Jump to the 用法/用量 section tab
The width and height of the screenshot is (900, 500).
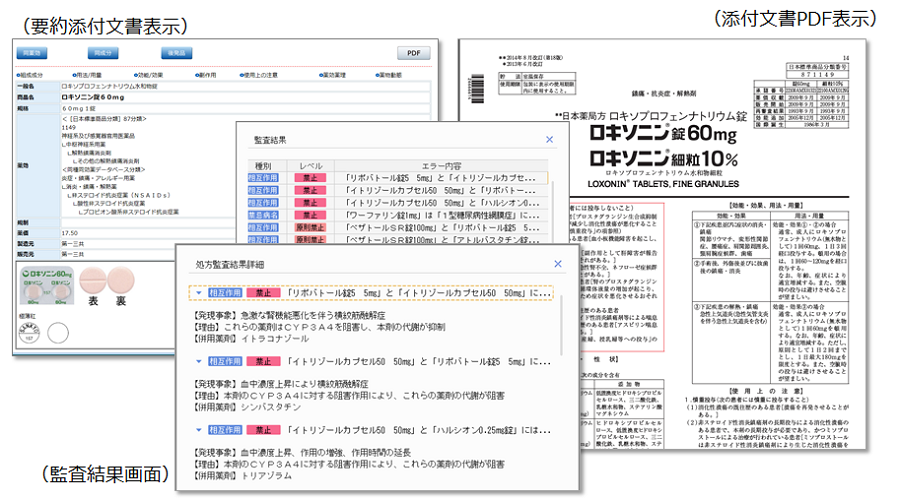[x=89, y=74]
